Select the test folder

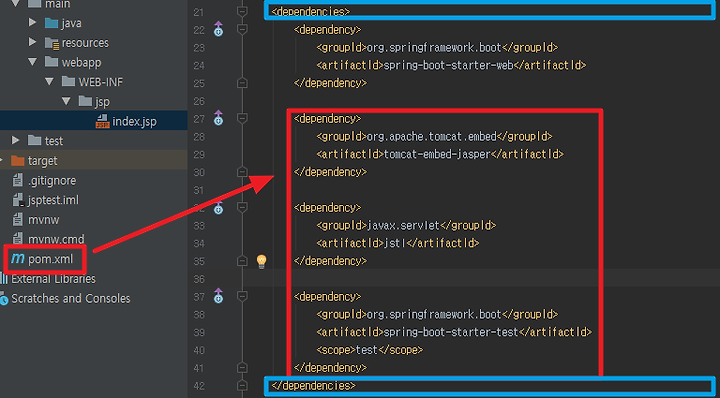(54, 141)
